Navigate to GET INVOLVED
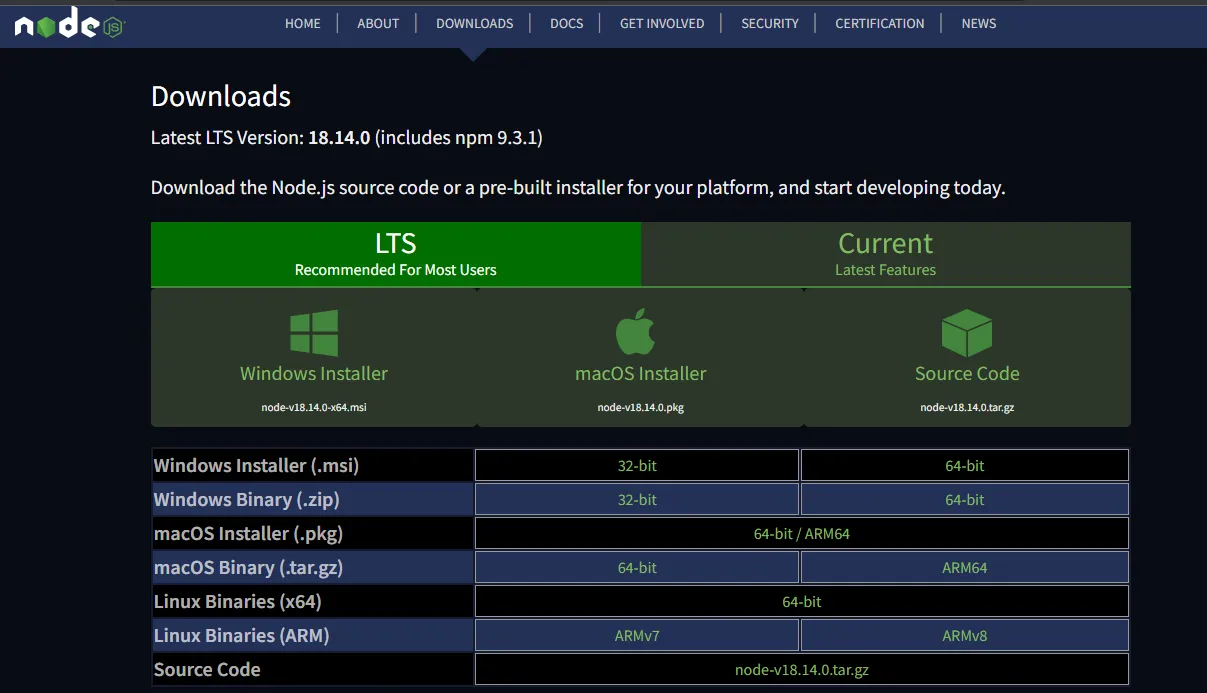Image resolution: width=1207 pixels, height=693 pixels. pos(661,23)
